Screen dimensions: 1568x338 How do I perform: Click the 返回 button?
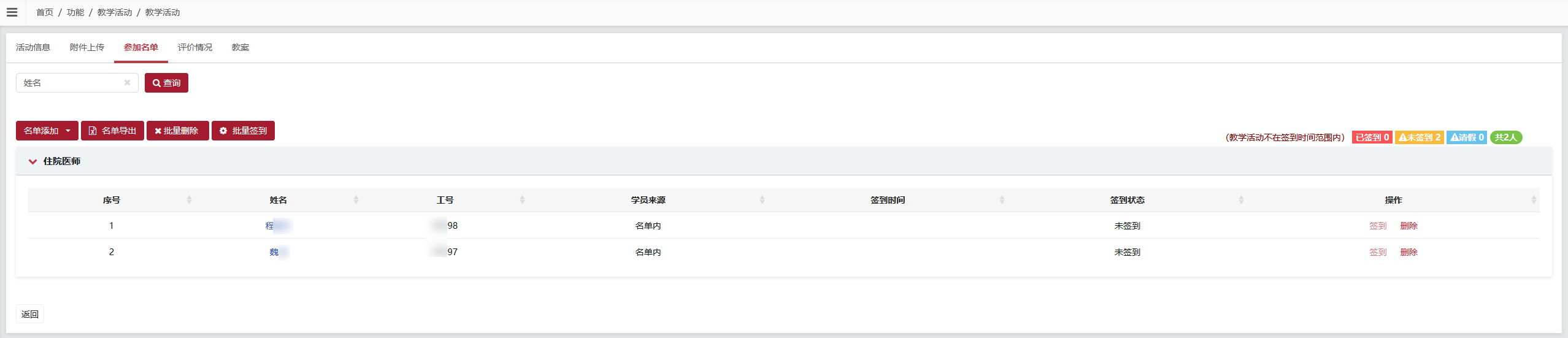point(30,314)
